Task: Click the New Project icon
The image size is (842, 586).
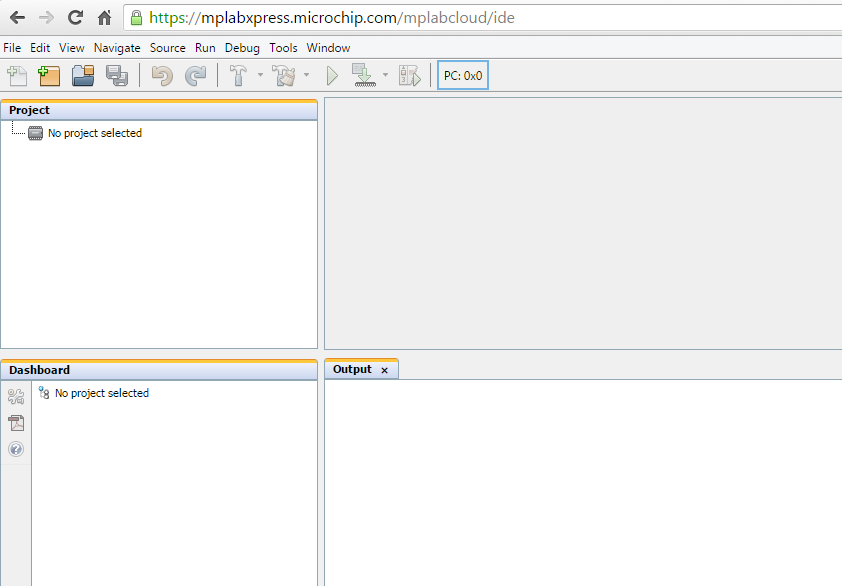Action: click(x=49, y=76)
